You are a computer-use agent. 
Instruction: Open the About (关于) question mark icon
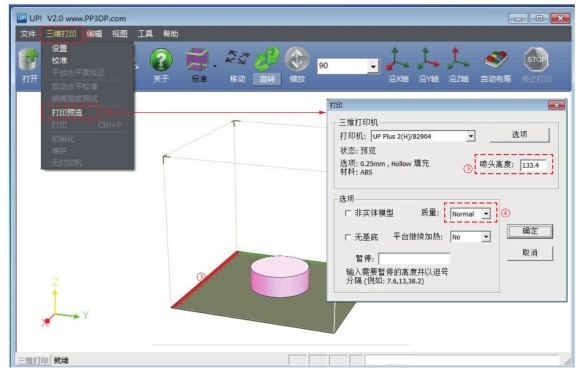tap(161, 60)
